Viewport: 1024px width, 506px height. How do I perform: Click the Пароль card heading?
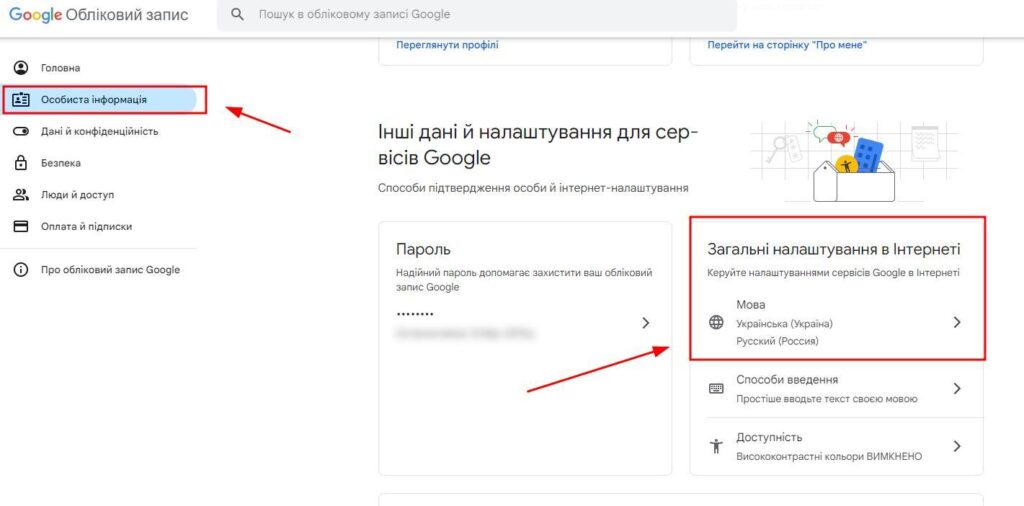pyautogui.click(x=423, y=249)
